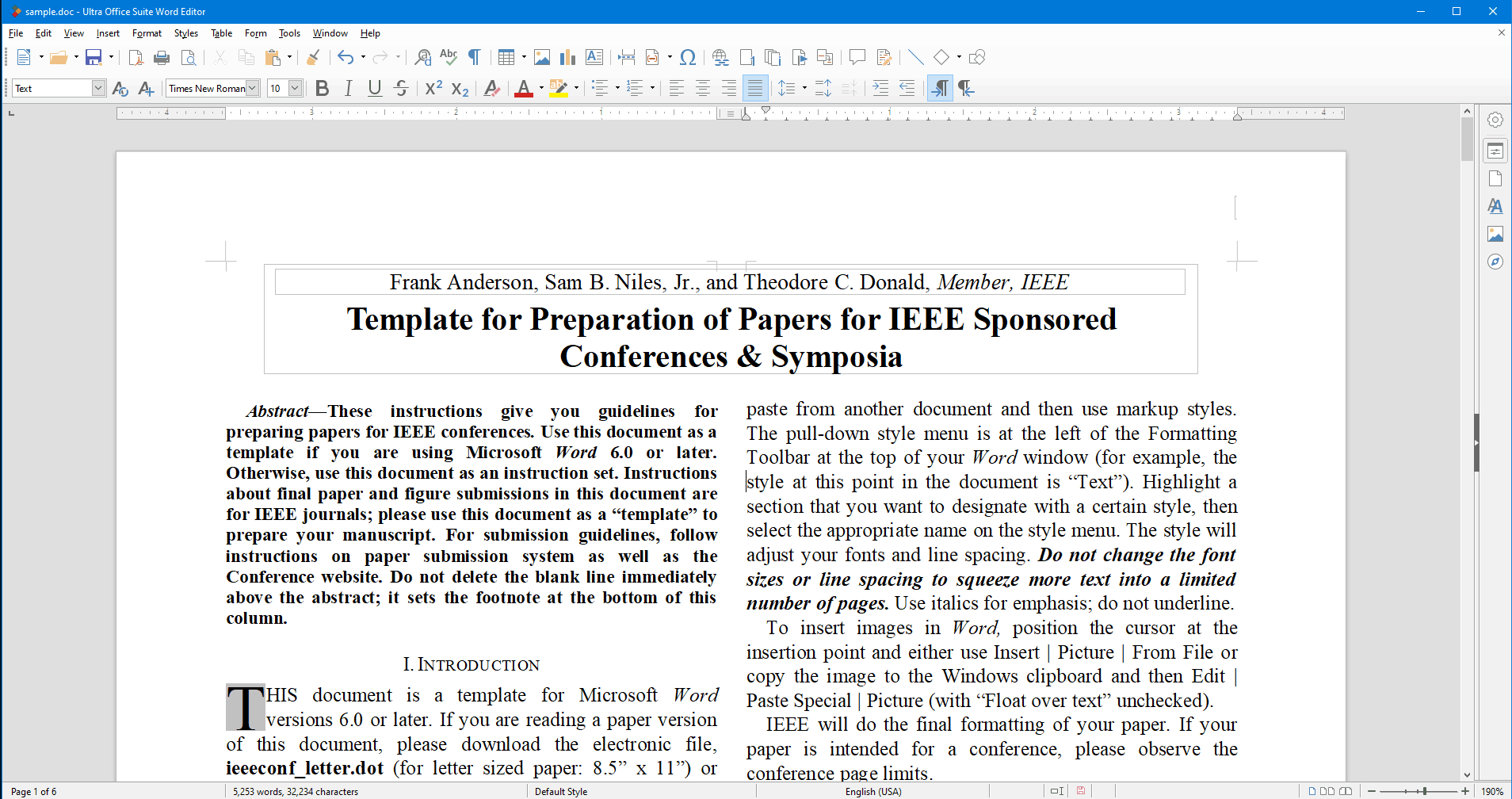The width and height of the screenshot is (1512, 799).
Task: Toggle Formatting Marks display
Action: click(475, 57)
